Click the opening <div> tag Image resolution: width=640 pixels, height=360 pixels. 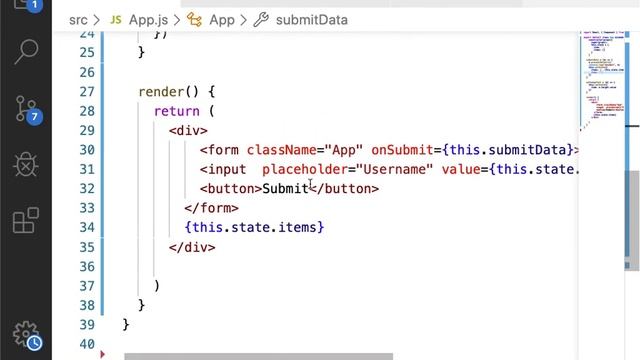188,131
